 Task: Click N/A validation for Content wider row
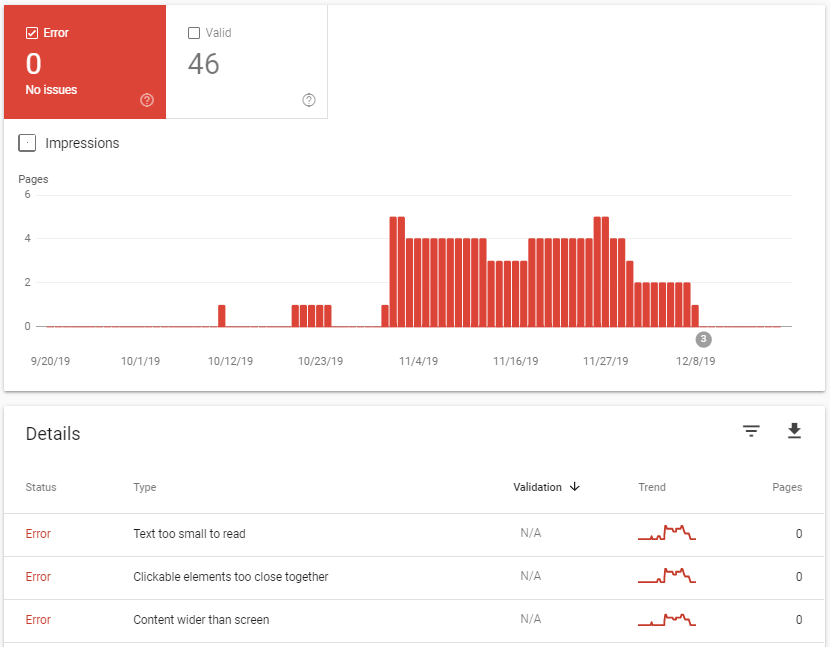(530, 618)
